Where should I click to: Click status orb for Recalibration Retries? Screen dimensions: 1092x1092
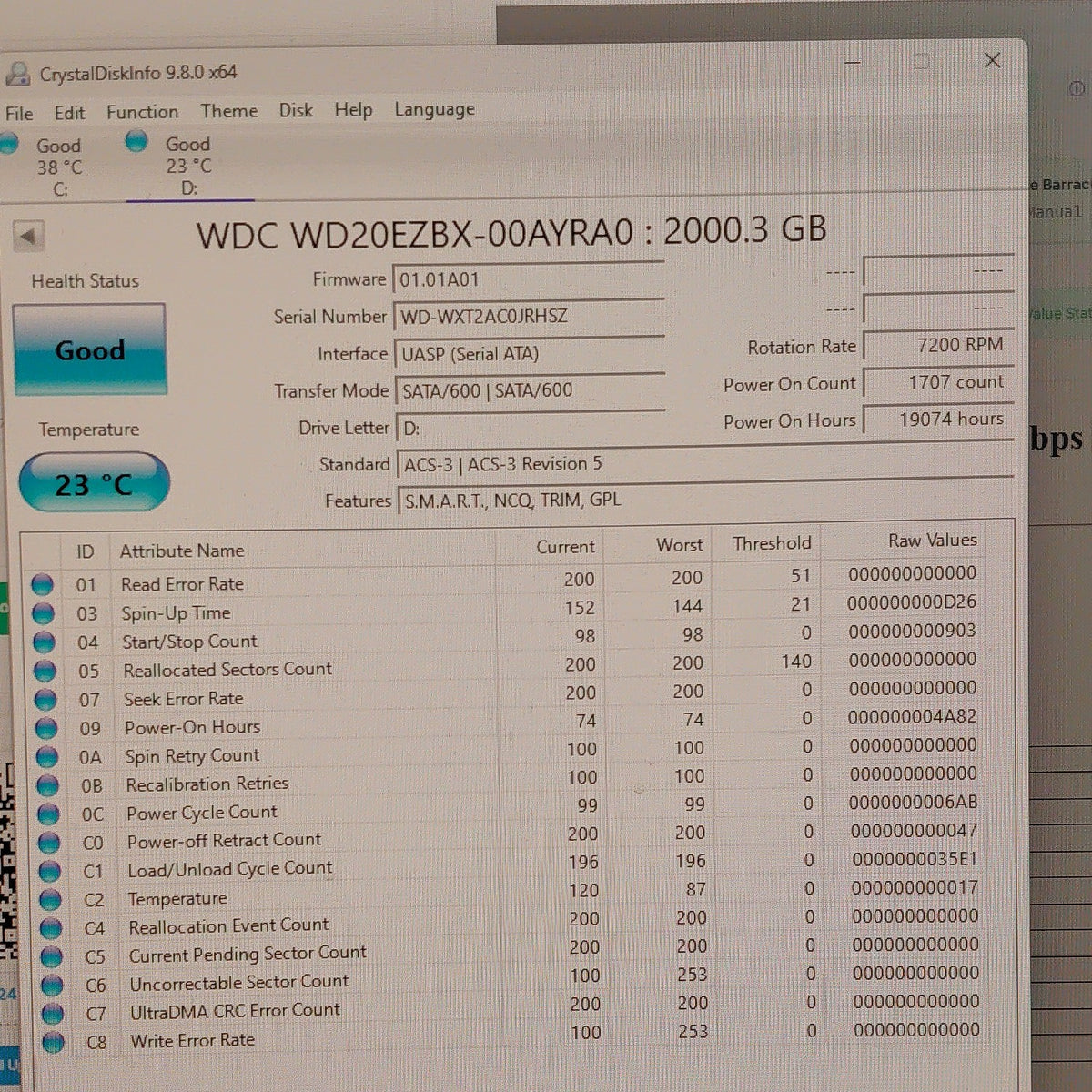[x=47, y=785]
